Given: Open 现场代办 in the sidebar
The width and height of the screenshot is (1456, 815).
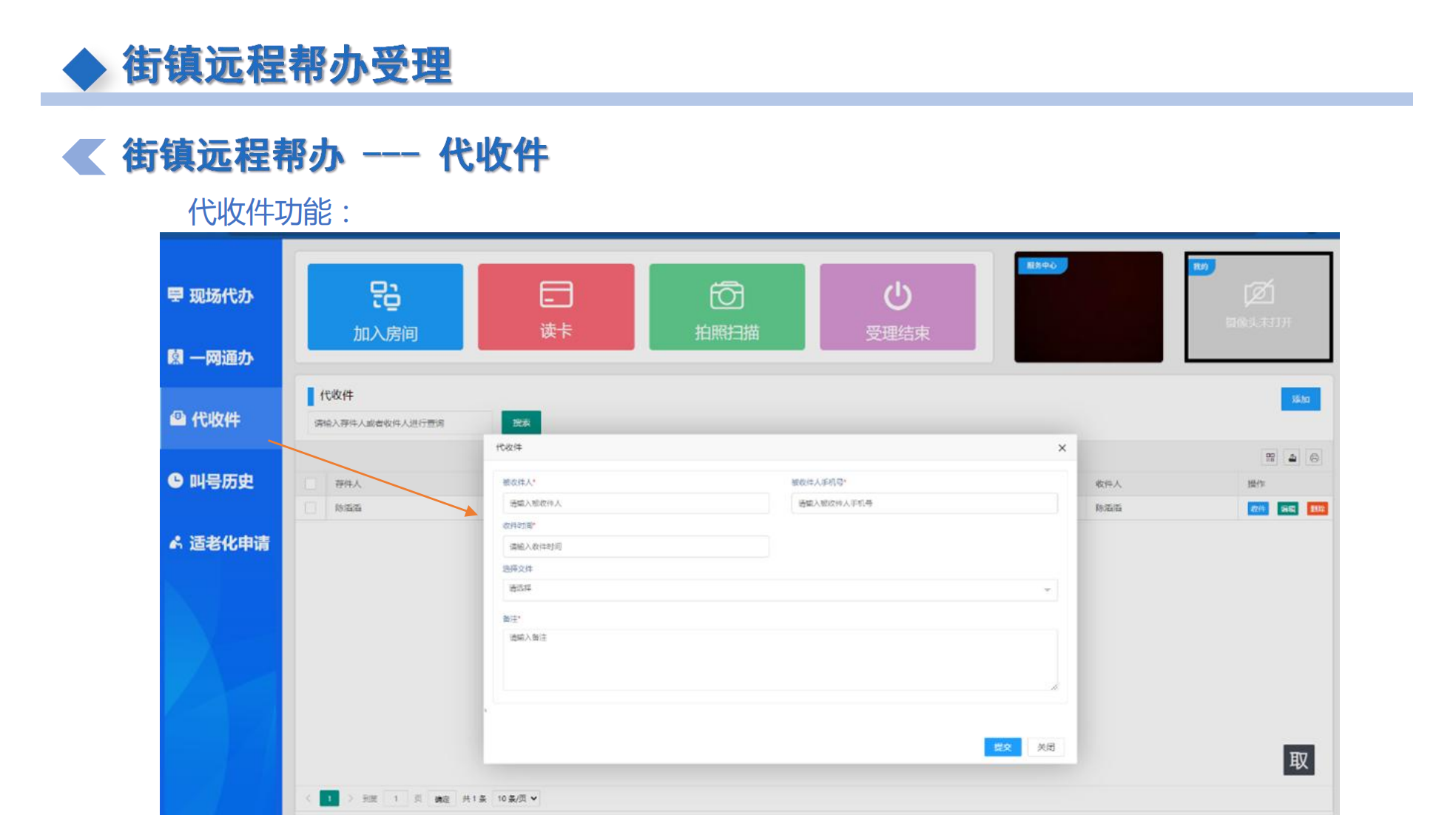Looking at the screenshot, I should coord(220,296).
